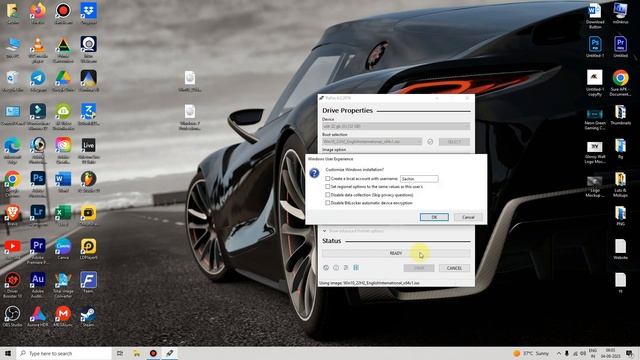Open Google Drive desktop shortcut
This screenshot has height=360, width=640.
(63, 81)
